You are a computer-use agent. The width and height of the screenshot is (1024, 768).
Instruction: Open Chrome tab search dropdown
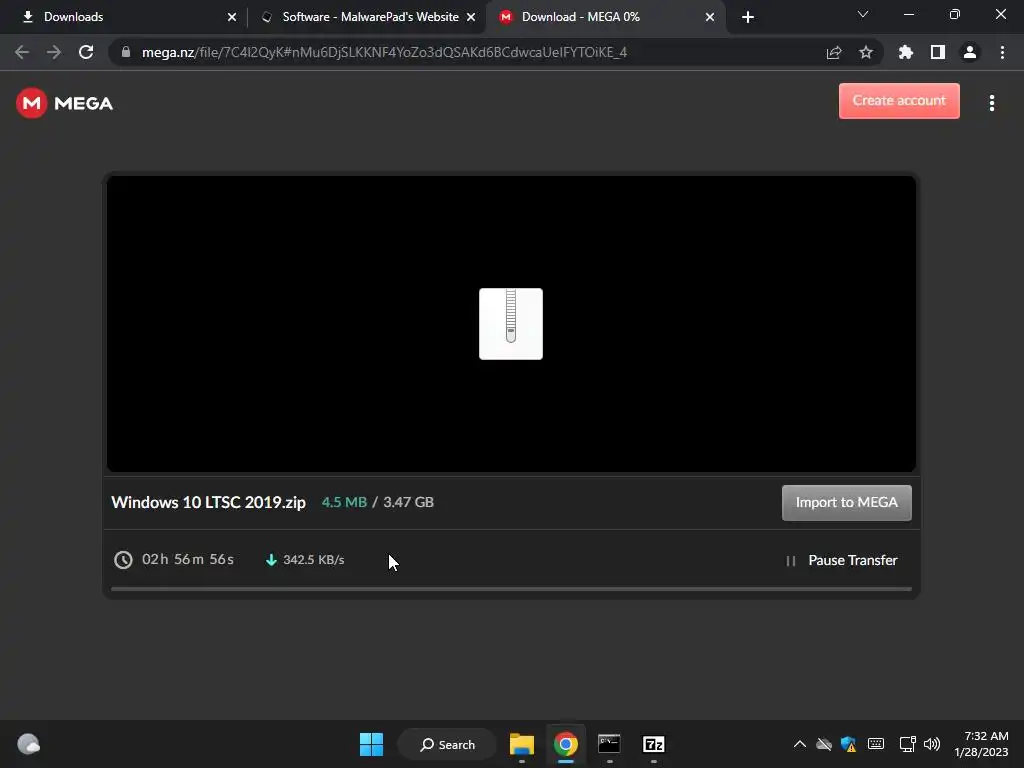[863, 14]
